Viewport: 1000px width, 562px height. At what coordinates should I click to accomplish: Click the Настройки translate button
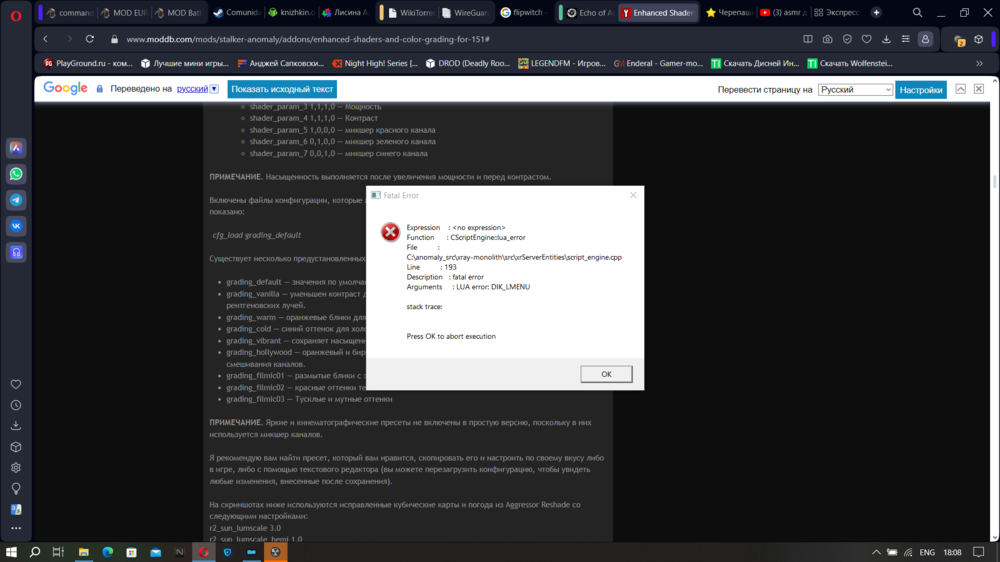tap(921, 90)
